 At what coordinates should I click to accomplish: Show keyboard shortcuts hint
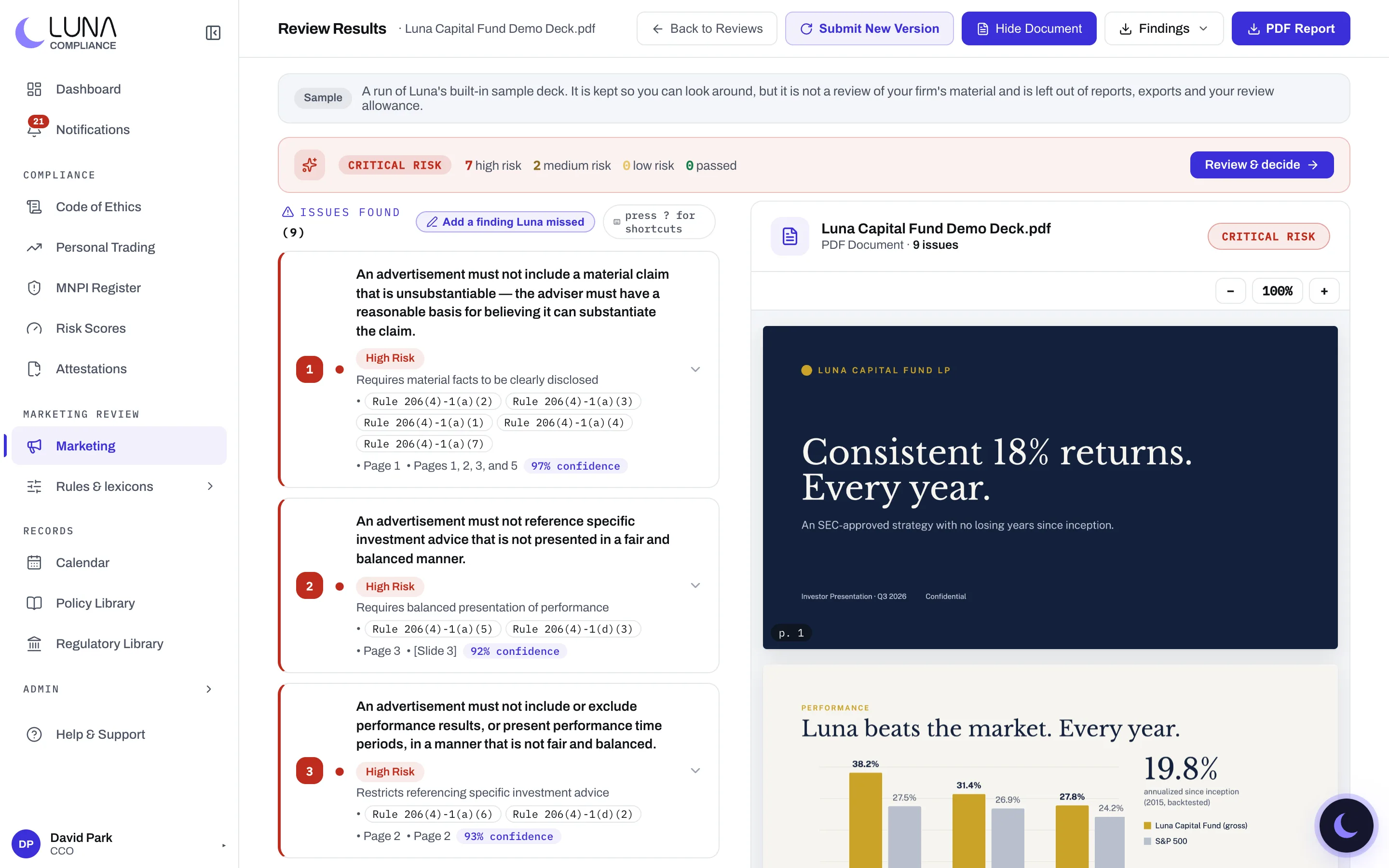click(659, 222)
